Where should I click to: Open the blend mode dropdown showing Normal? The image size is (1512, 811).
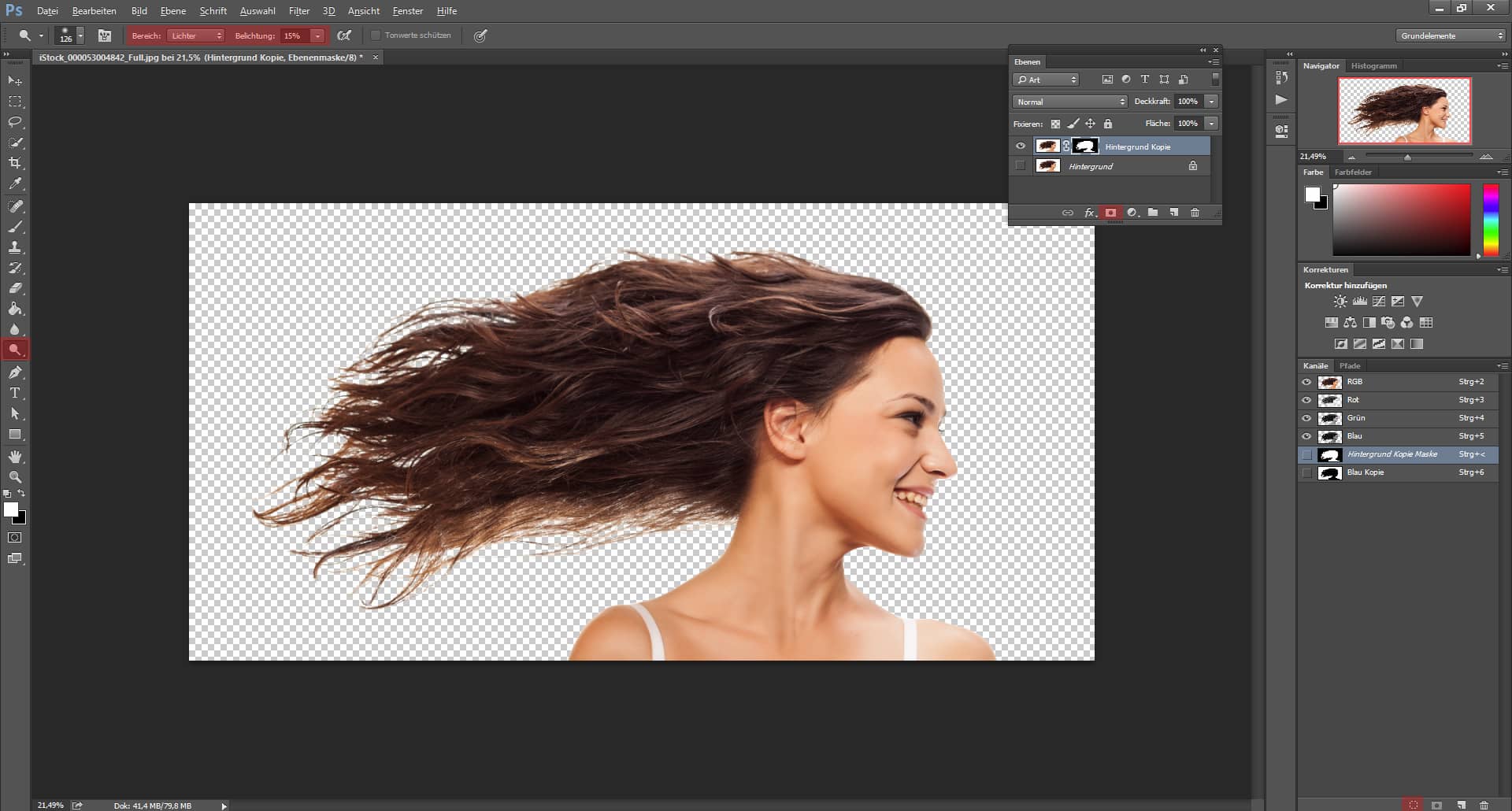(1069, 102)
